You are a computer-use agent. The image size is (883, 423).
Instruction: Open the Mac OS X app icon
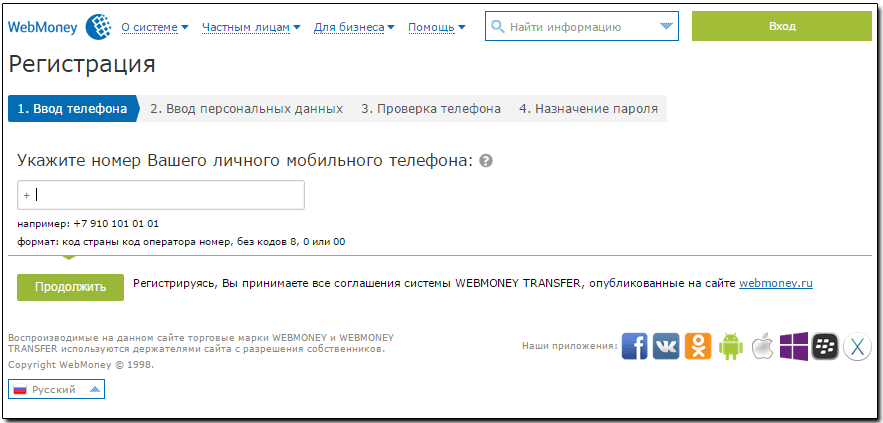click(x=857, y=346)
